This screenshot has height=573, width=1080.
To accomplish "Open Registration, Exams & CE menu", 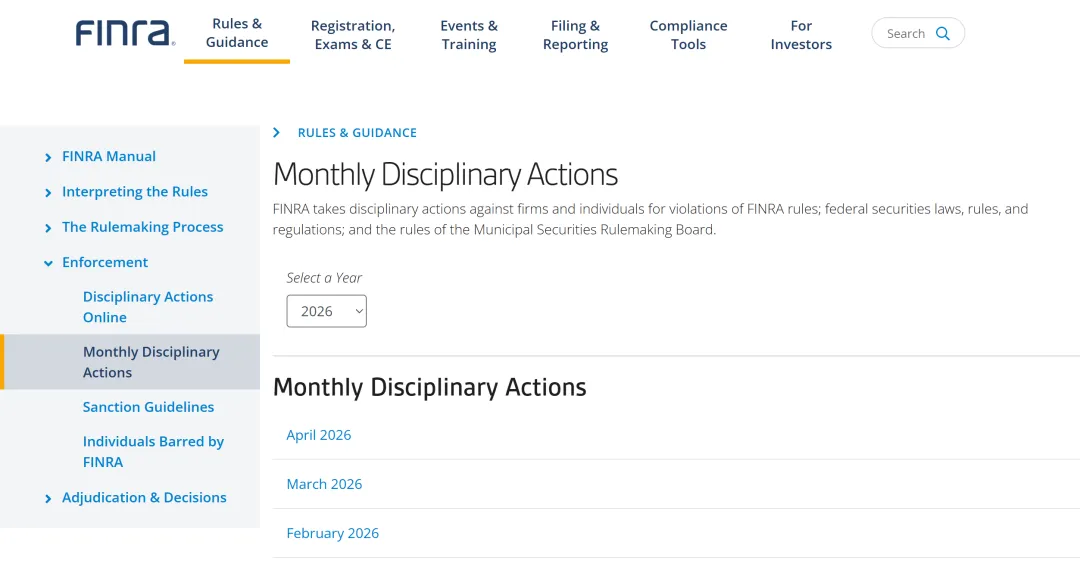I will point(353,35).
